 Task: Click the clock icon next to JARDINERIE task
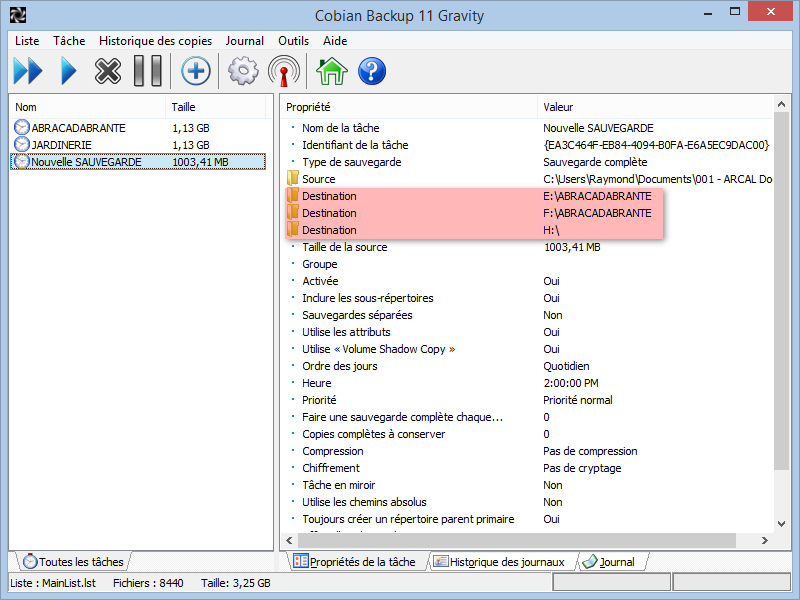tap(22, 144)
